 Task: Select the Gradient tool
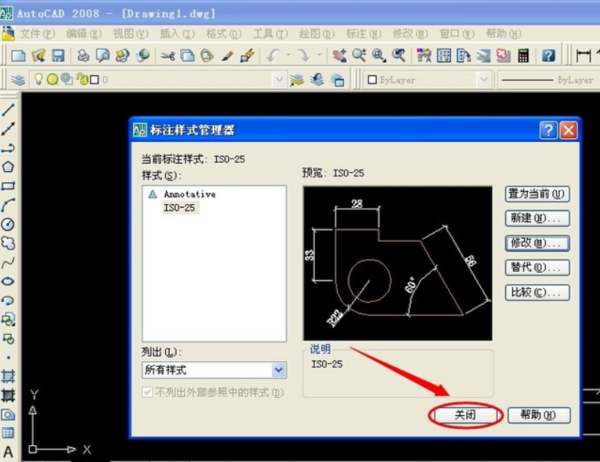click(x=8, y=395)
